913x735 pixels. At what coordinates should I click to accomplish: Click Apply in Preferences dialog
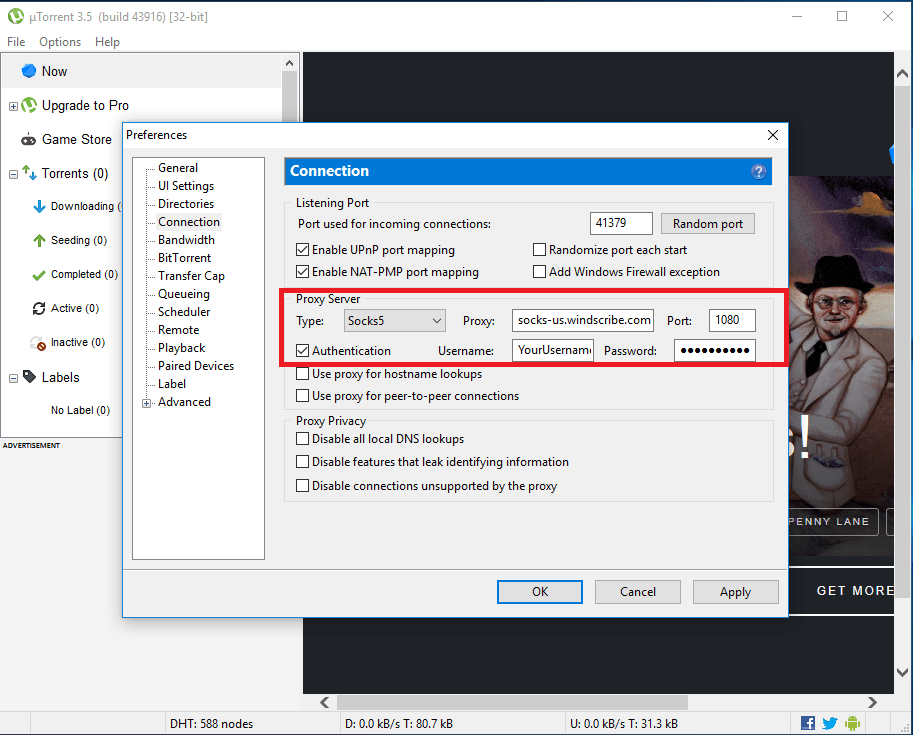coord(735,592)
